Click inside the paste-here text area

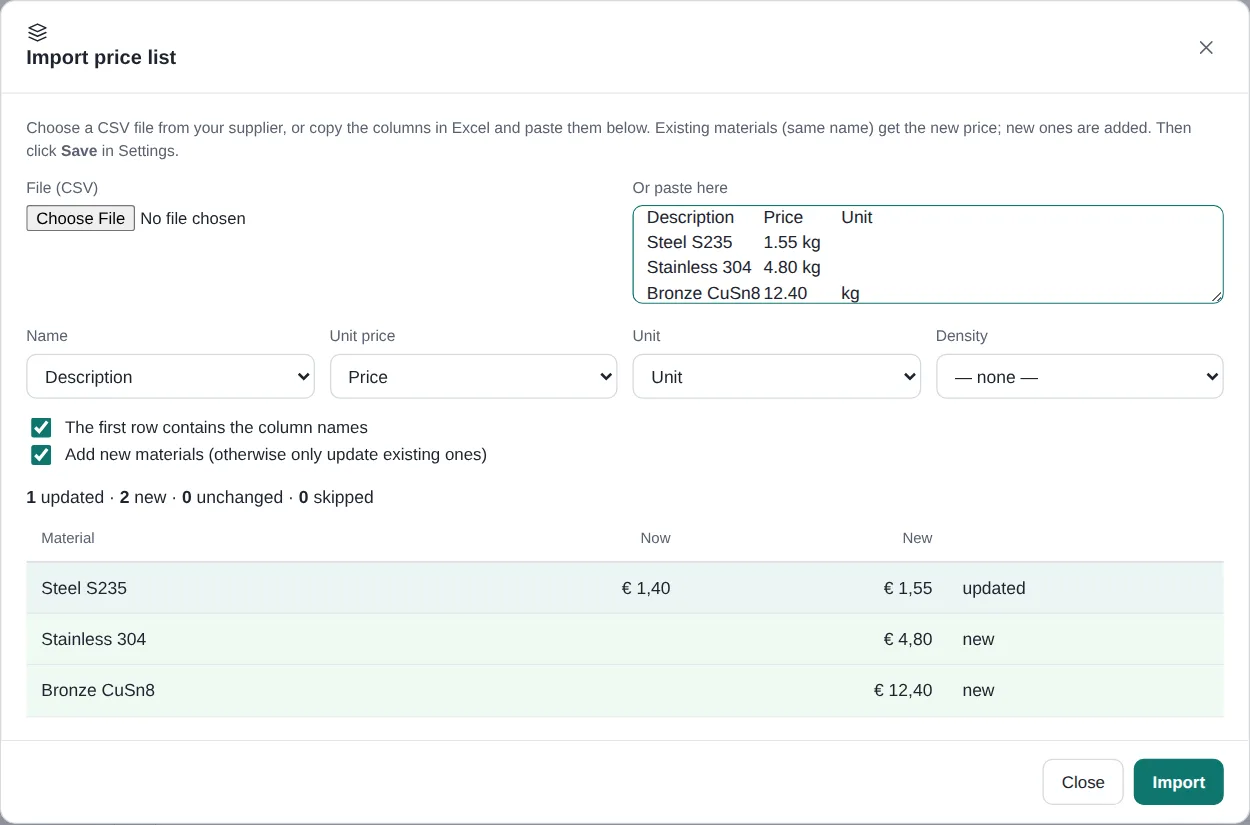pos(928,254)
